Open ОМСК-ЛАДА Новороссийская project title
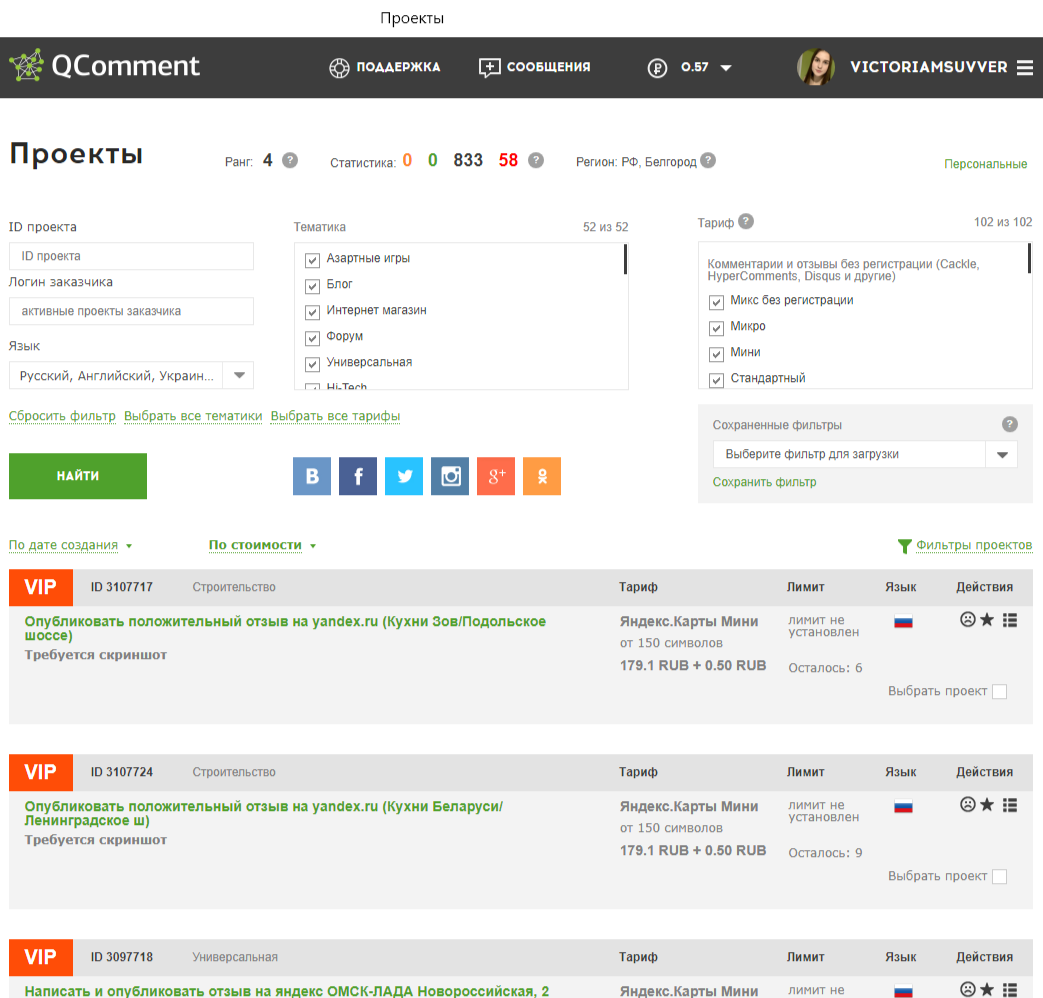The image size is (1043, 998). click(287, 991)
